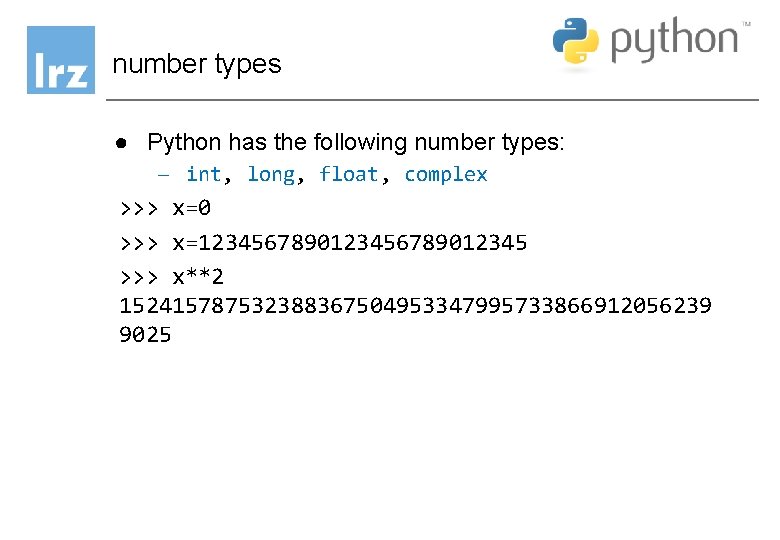Click the 'Python has the following number types' text
This screenshot has height=540, width=780.
356,143
